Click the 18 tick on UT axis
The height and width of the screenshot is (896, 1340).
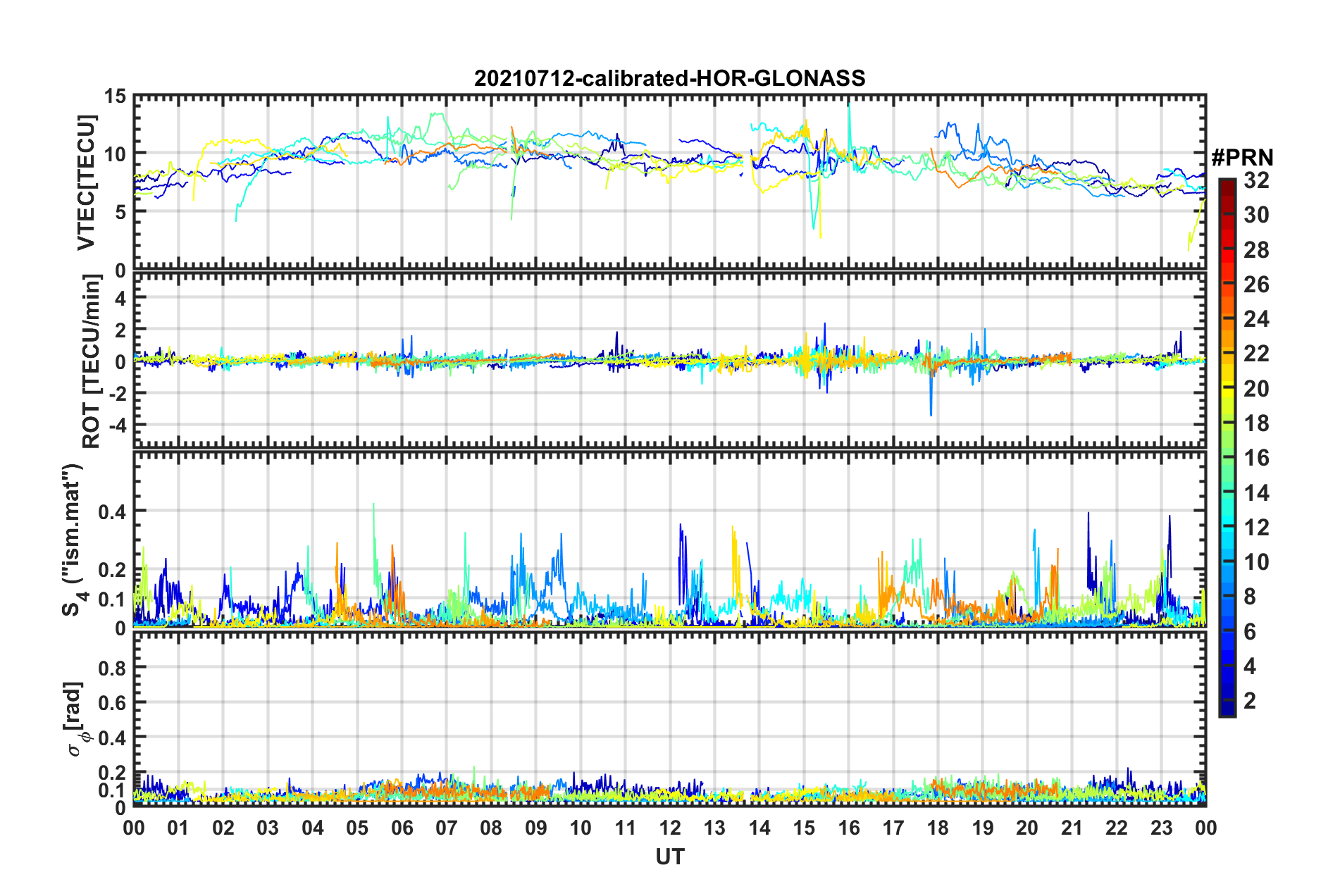click(x=938, y=828)
